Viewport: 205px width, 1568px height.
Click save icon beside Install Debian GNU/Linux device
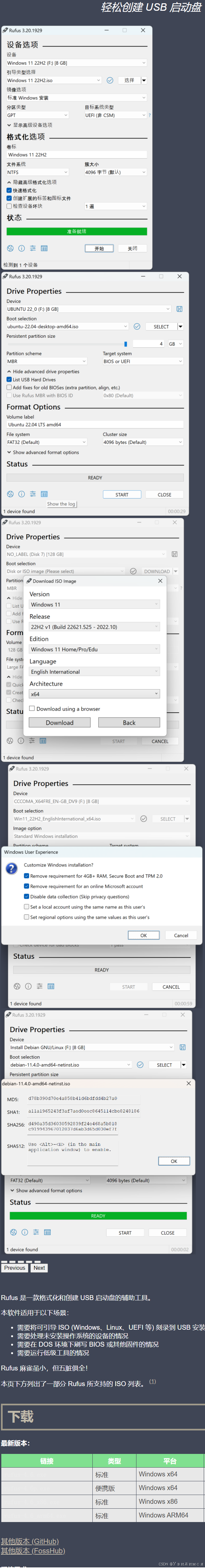point(183,1047)
